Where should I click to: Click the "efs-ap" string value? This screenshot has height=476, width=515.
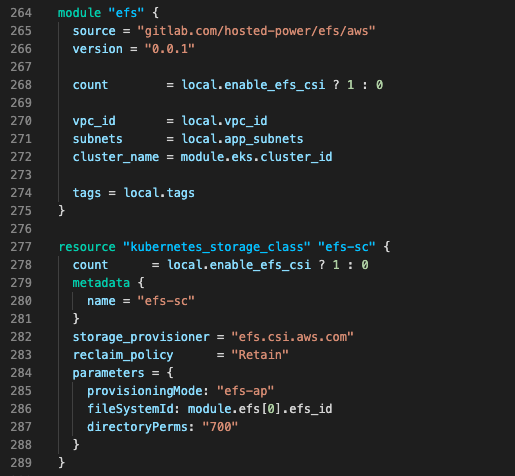click(x=245, y=391)
